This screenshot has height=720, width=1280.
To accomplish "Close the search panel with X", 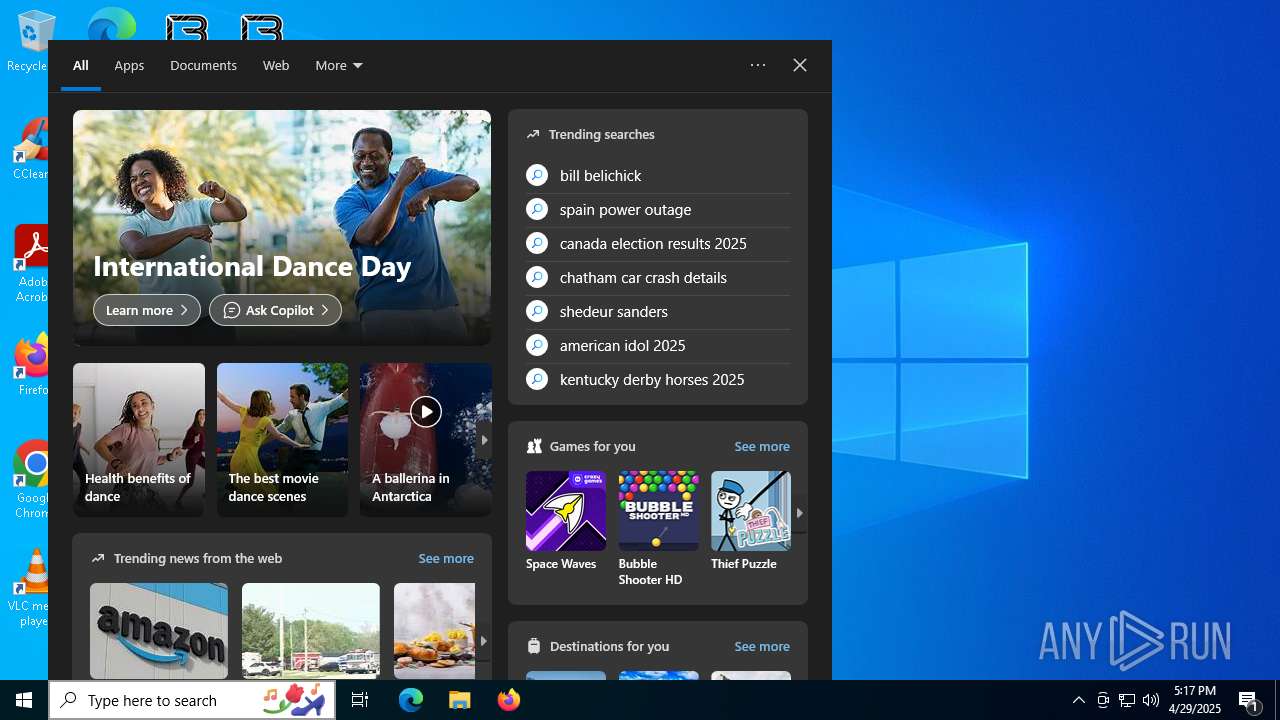I will (800, 65).
